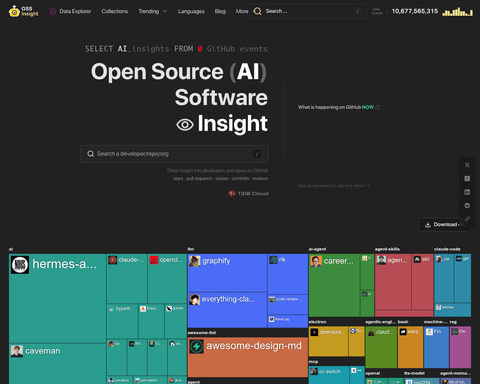This screenshot has height=384, width=480.
Task: Open the OSS Insight logo home link
Action: pyautogui.click(x=24, y=11)
